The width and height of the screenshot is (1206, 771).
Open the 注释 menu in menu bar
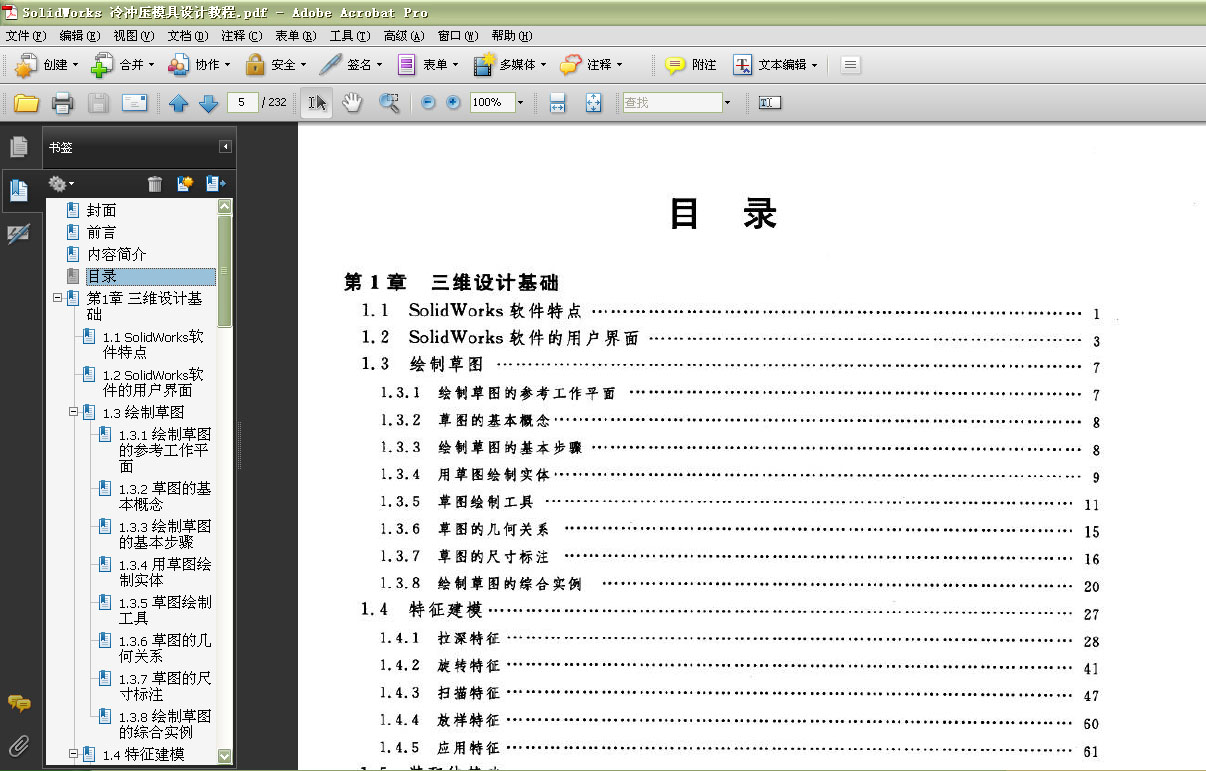click(x=242, y=36)
